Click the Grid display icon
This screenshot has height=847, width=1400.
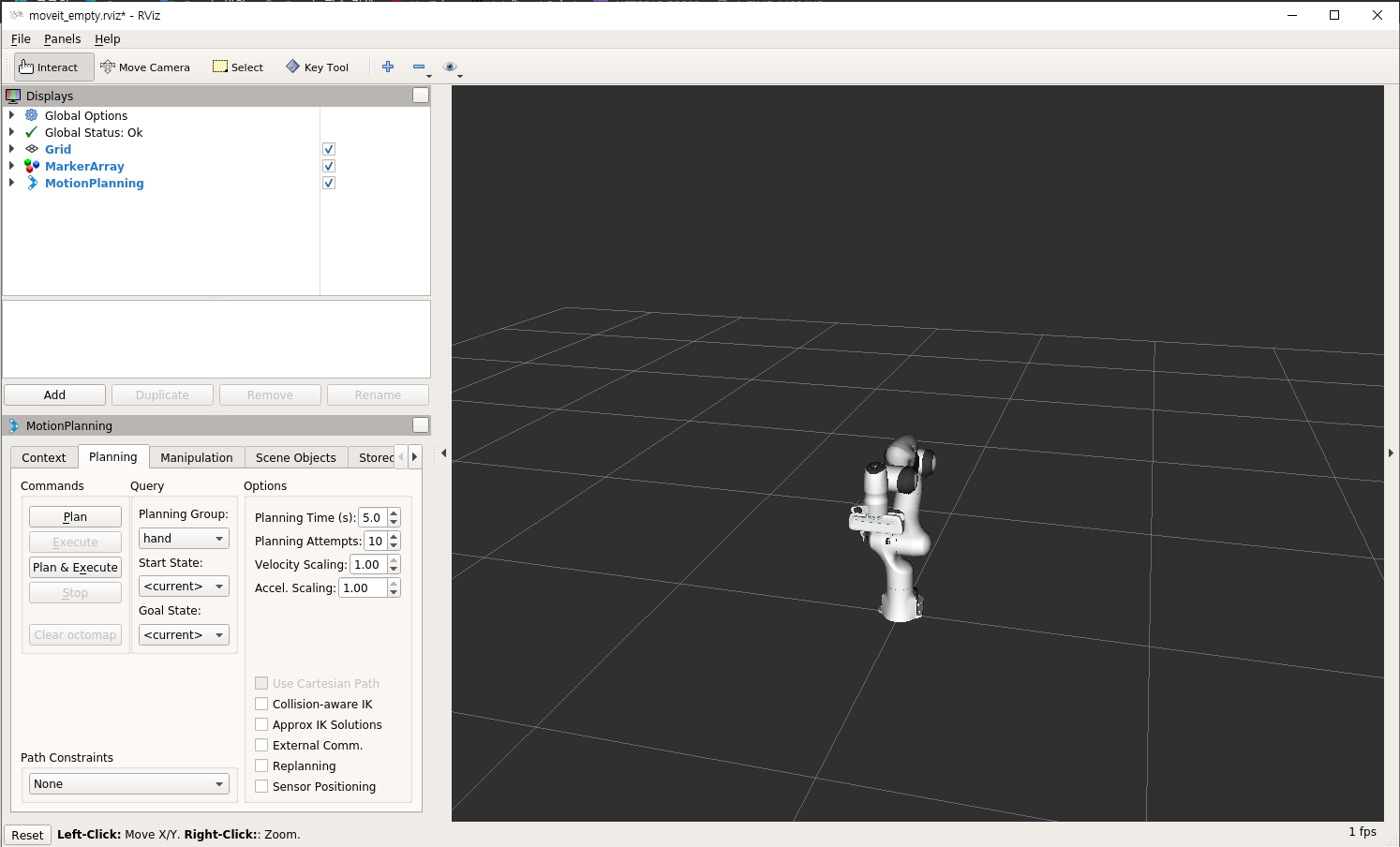32,149
